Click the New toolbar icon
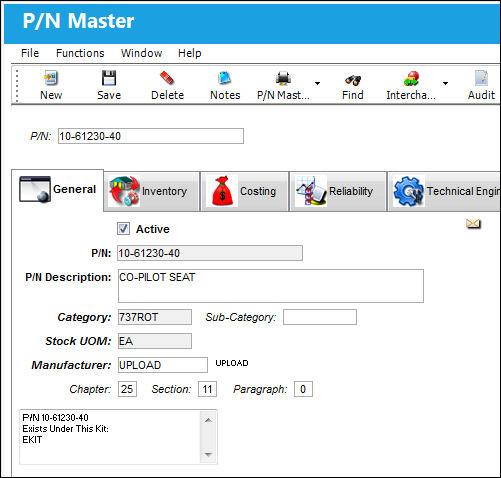This screenshot has height=478, width=501. [x=51, y=78]
